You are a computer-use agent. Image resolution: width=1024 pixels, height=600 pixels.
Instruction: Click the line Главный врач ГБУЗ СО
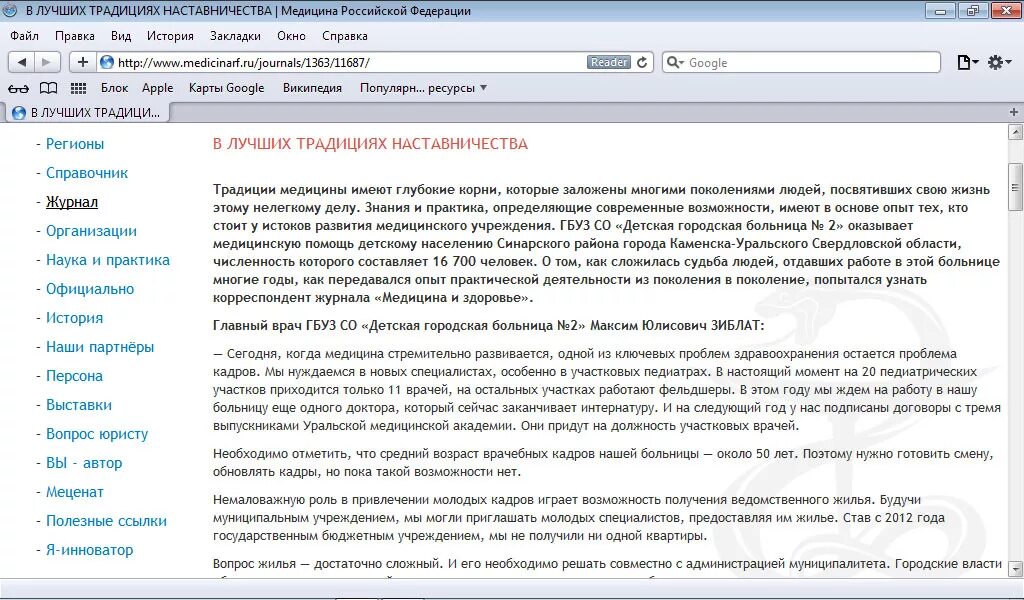[x=488, y=325]
